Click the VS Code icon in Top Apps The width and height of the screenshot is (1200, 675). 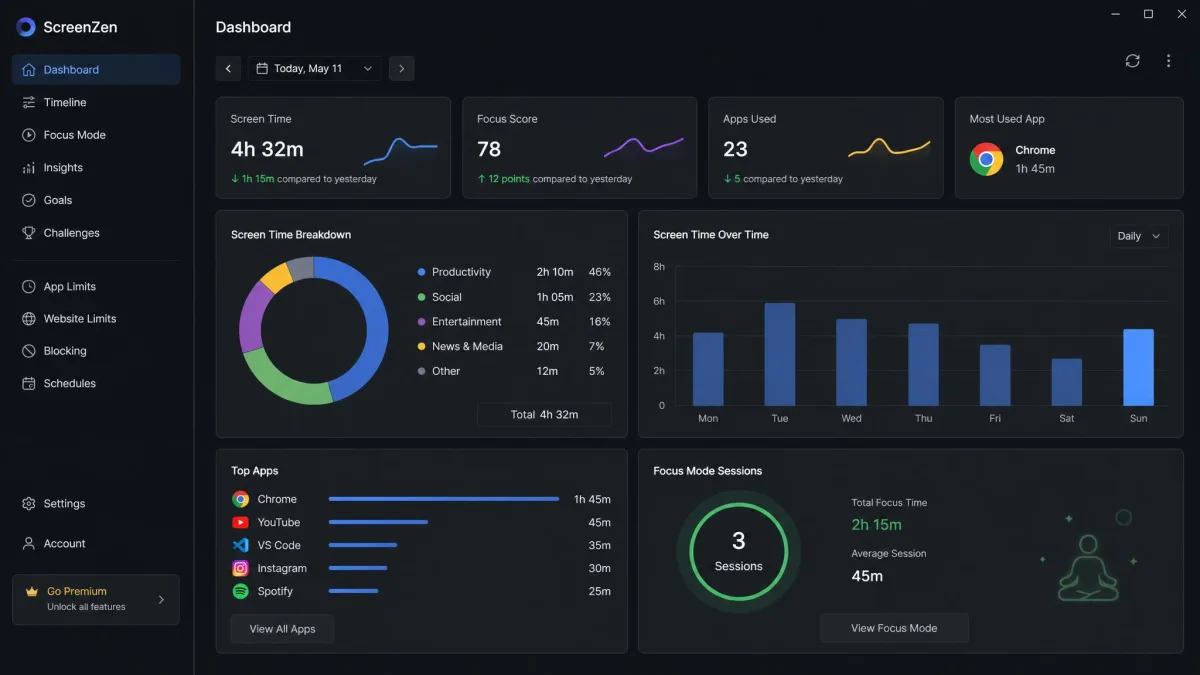tap(240, 545)
